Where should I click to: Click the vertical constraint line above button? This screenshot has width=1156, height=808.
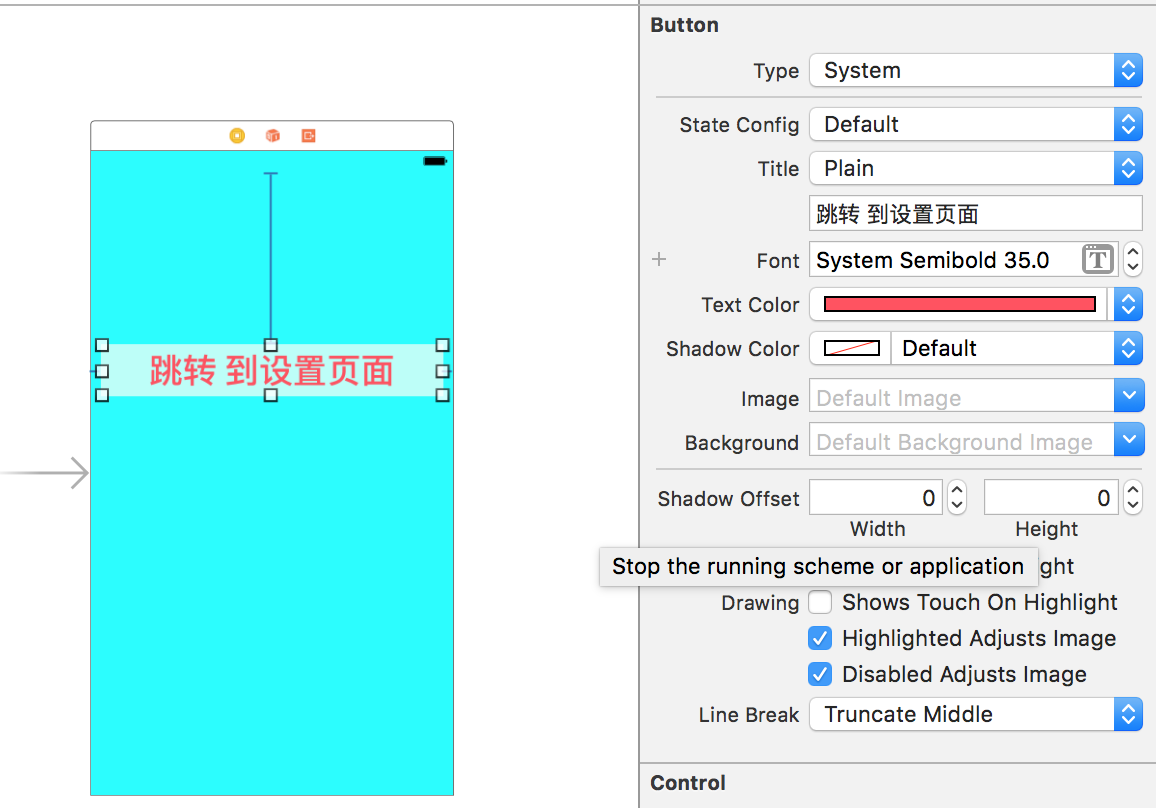pyautogui.click(x=271, y=255)
